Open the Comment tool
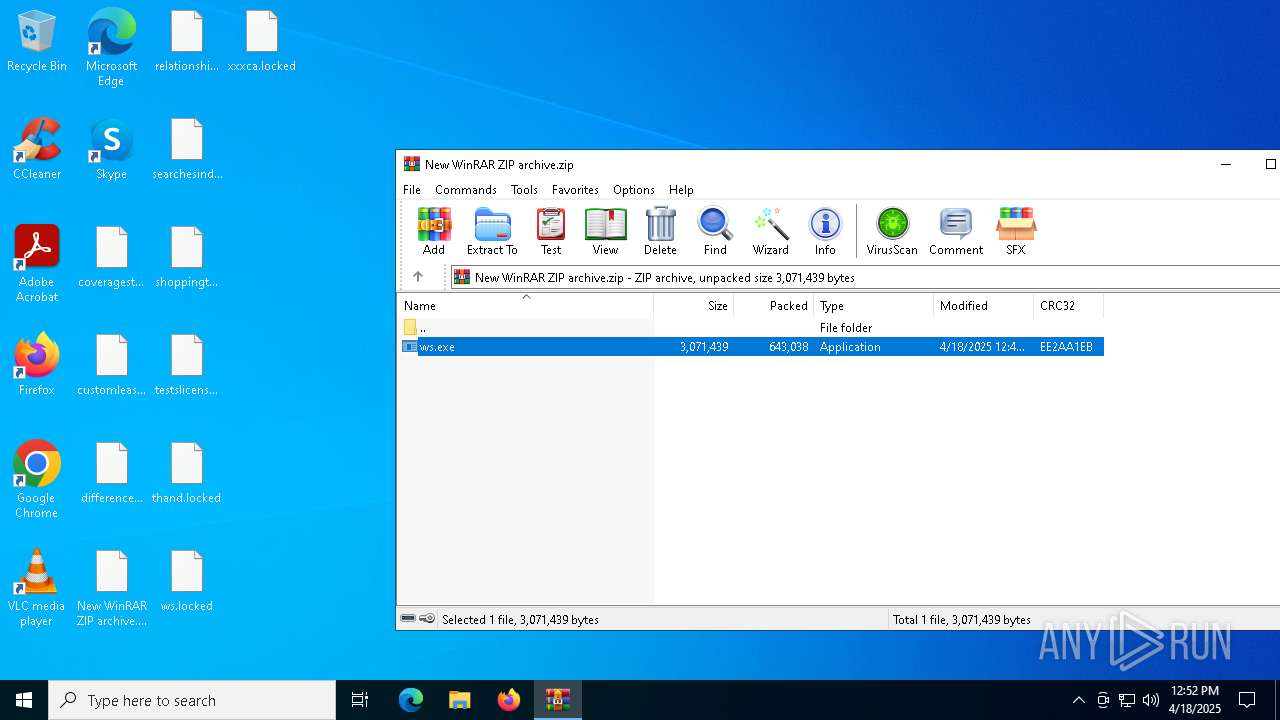Image resolution: width=1280 pixels, height=720 pixels. [956, 232]
